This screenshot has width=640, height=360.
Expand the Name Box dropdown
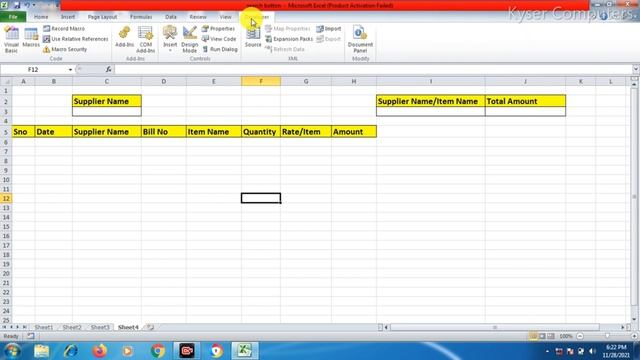(70, 70)
